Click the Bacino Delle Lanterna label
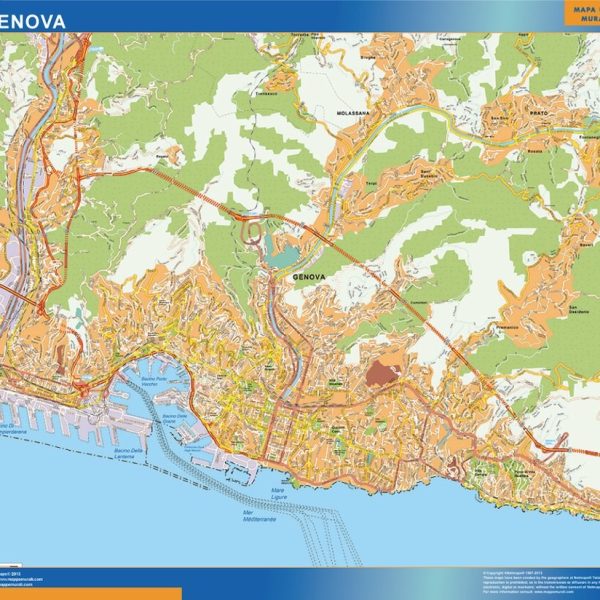Screen dimensions: 600x600 point(128,453)
